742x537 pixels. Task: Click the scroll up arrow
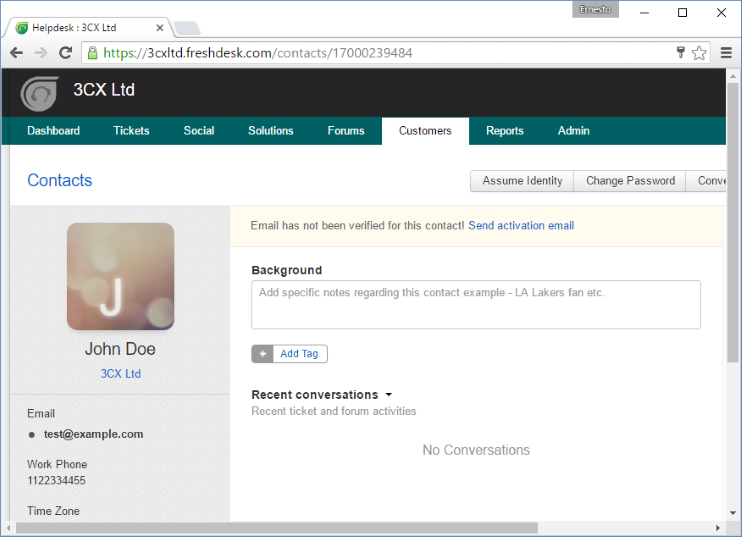tap(733, 76)
